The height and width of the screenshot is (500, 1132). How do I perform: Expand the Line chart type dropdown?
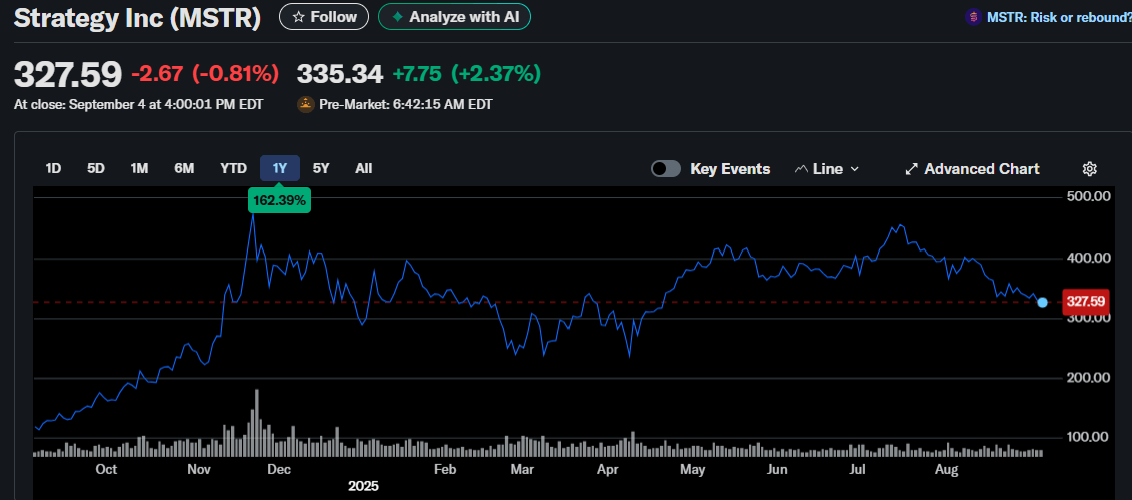point(854,169)
